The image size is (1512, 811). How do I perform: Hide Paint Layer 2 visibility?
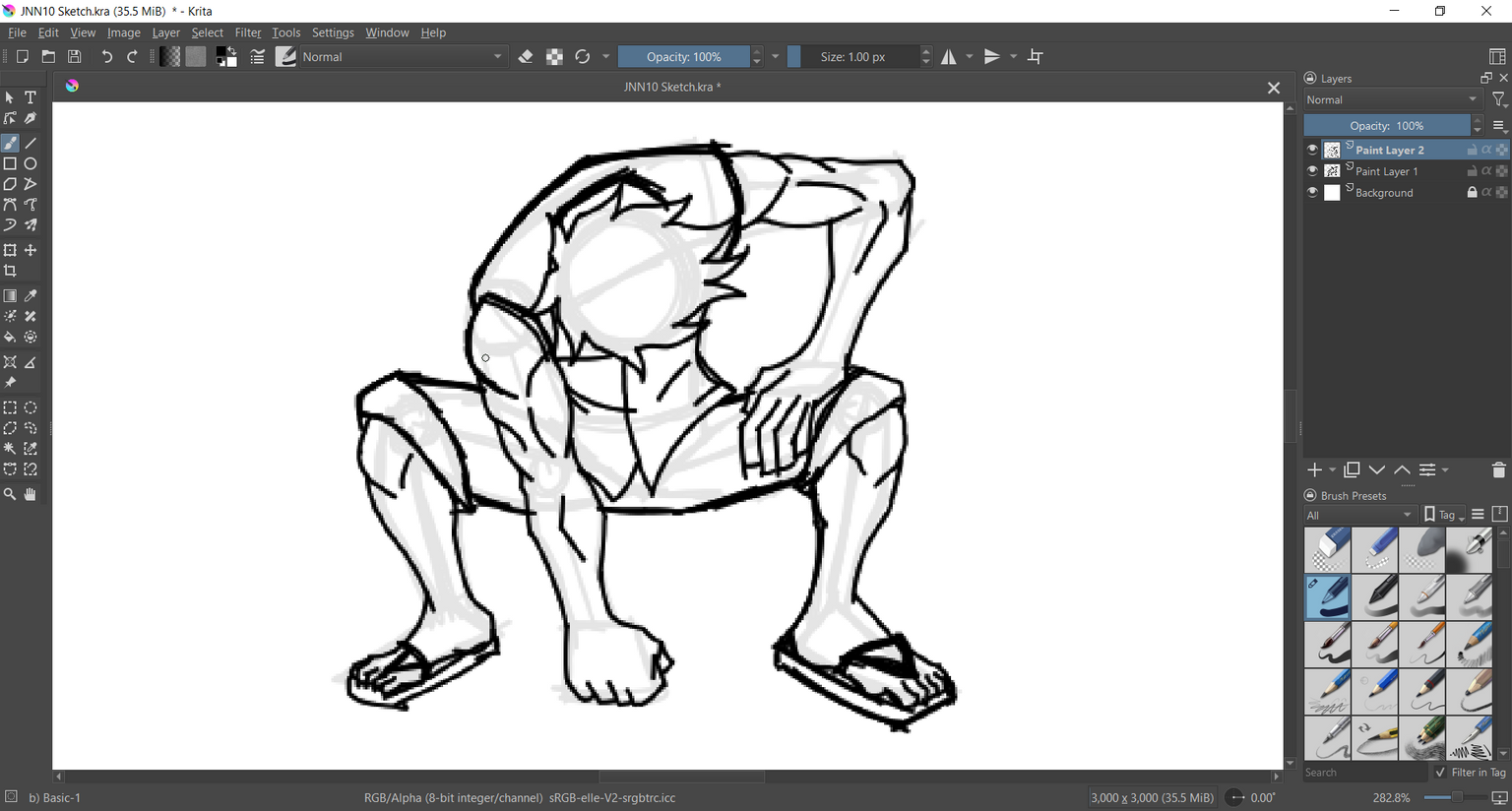coord(1312,150)
